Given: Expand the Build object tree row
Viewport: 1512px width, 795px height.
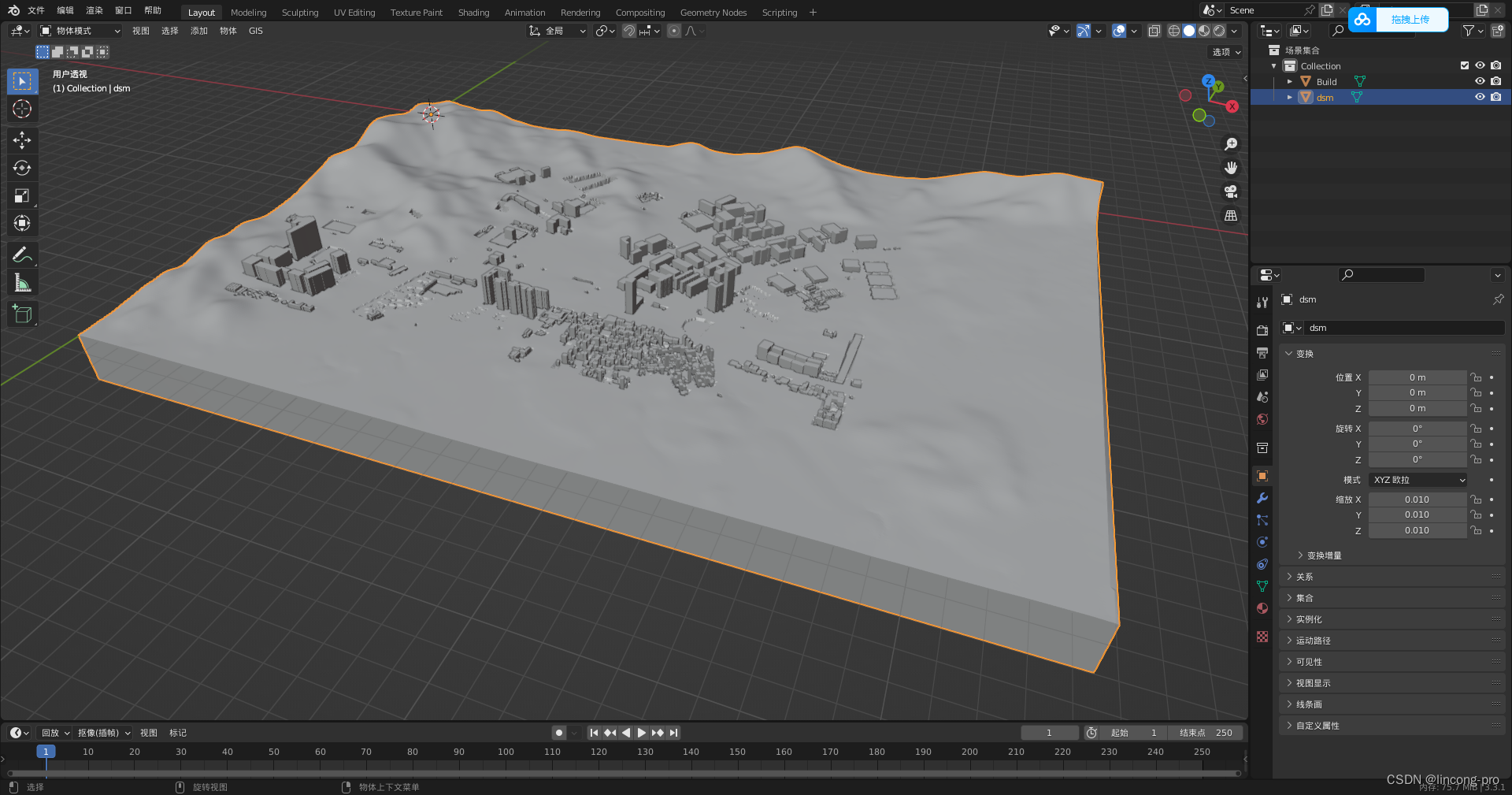Looking at the screenshot, I should [1289, 81].
